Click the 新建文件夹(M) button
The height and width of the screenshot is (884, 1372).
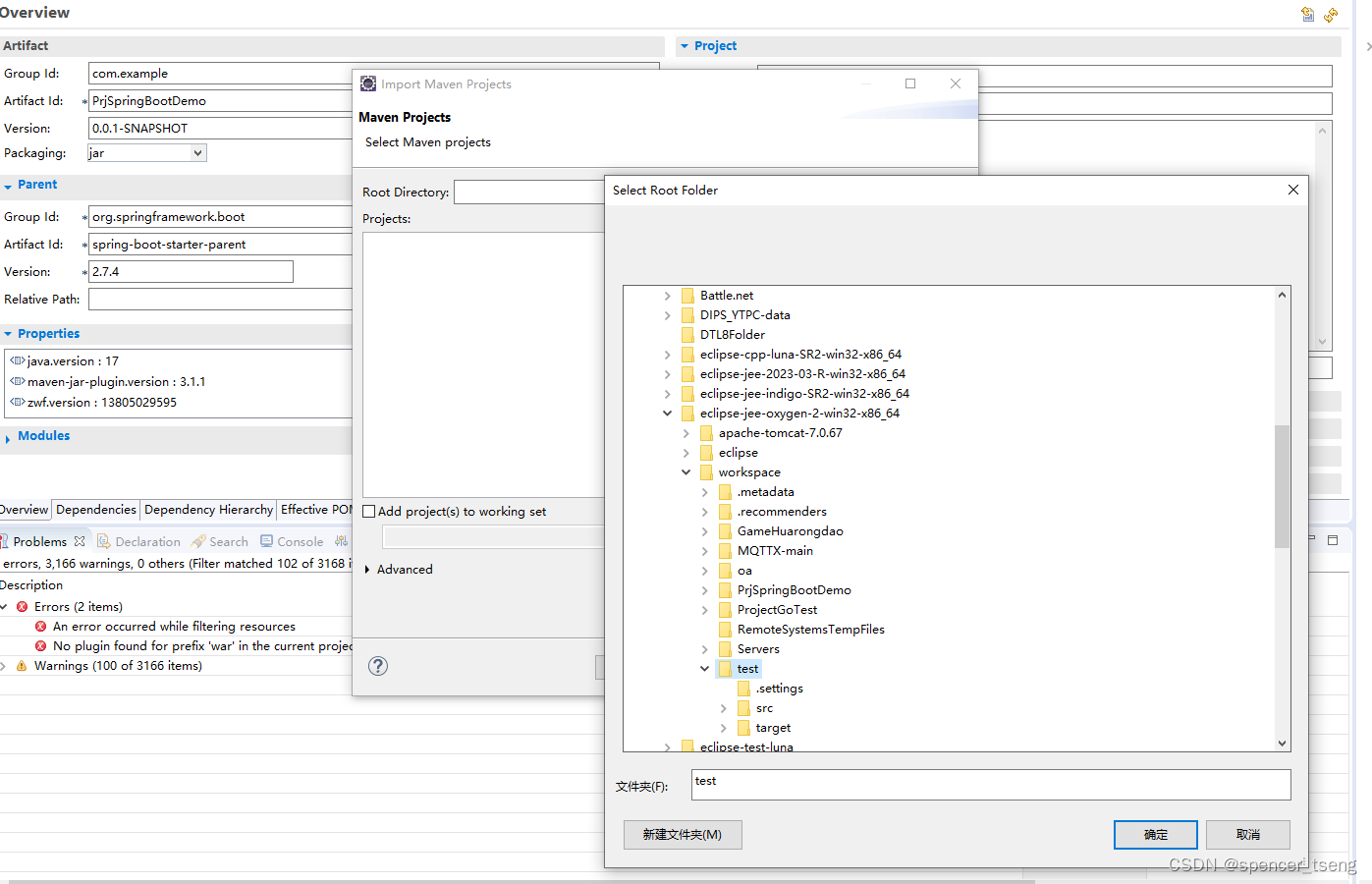(683, 834)
